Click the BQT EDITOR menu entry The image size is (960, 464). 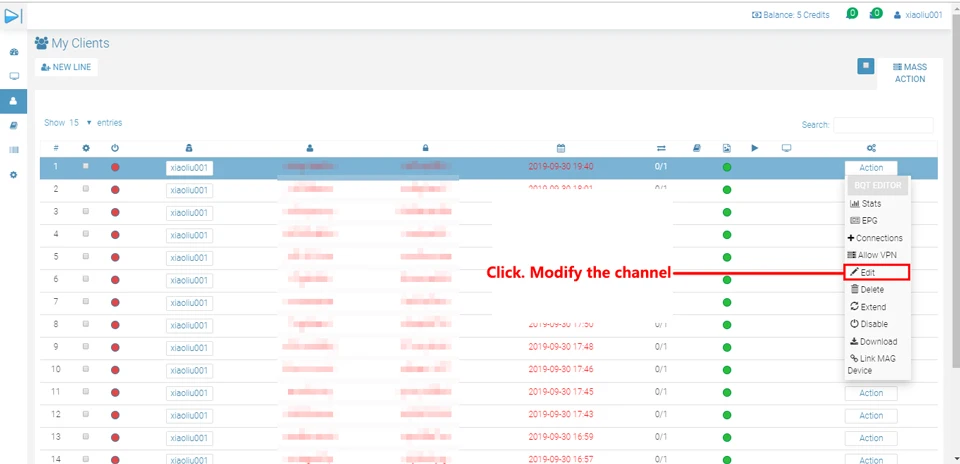[877, 185]
